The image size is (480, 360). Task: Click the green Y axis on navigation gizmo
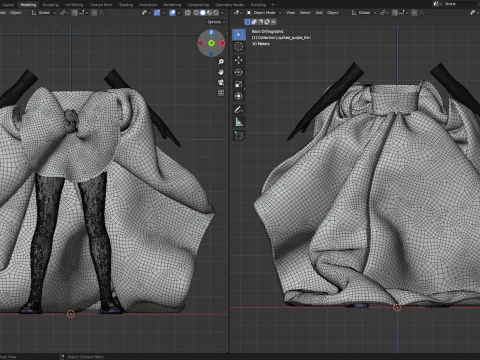pos(211,43)
